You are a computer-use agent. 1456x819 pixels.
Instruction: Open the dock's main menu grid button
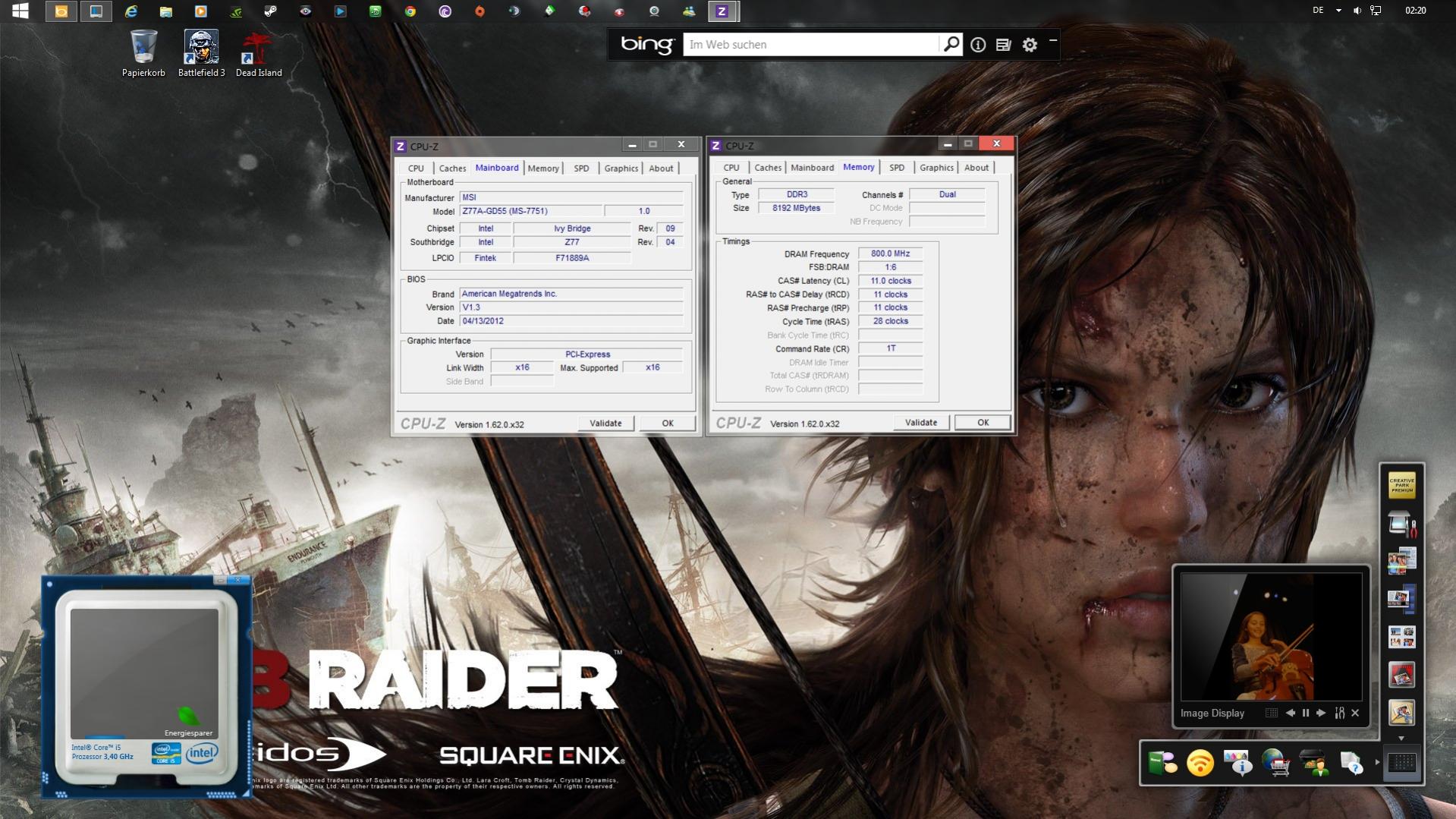[1401, 763]
